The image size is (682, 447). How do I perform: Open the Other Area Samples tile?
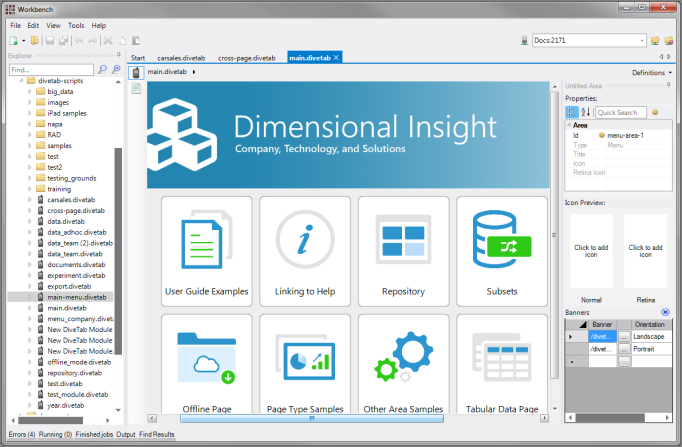[404, 364]
